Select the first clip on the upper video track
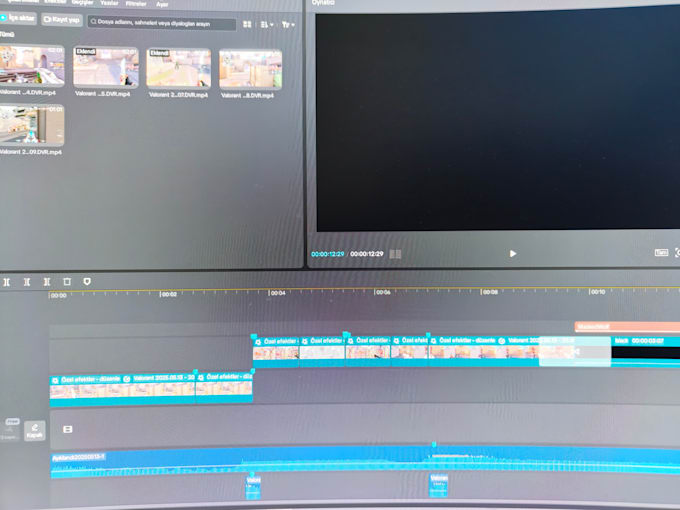Image resolution: width=680 pixels, height=510 pixels. click(x=276, y=352)
